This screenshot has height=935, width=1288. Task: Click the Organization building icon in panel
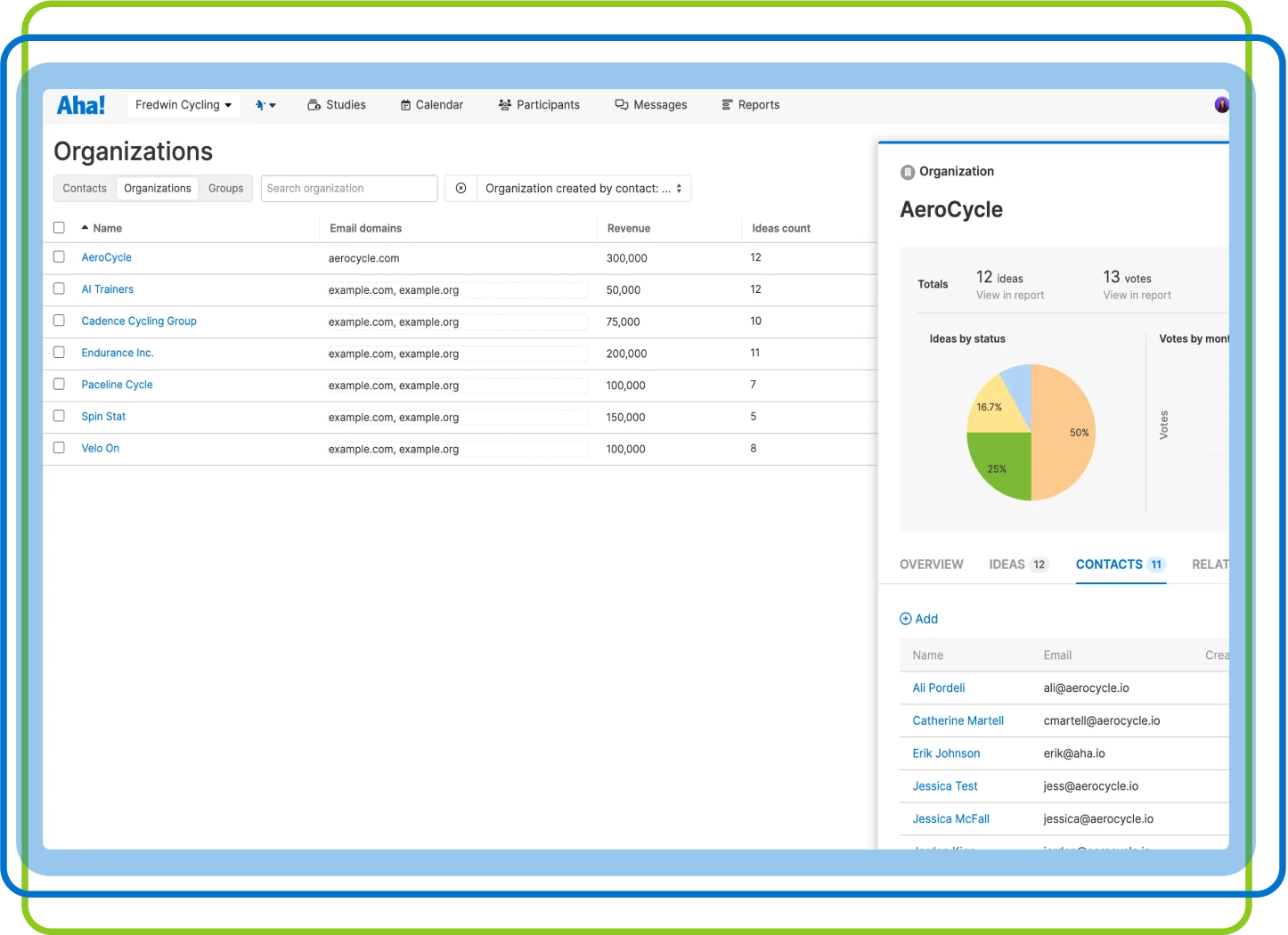point(908,172)
